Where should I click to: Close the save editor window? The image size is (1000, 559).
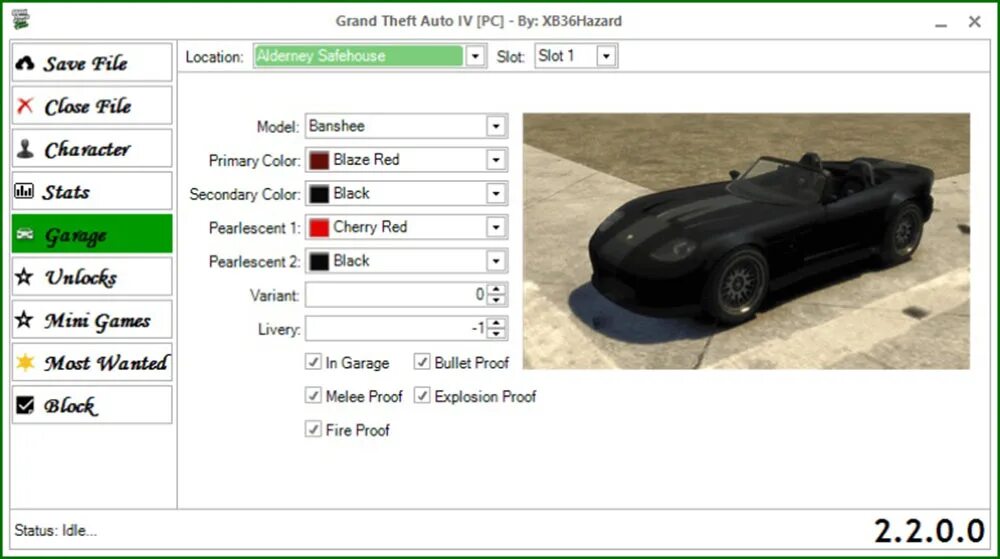pos(974,22)
